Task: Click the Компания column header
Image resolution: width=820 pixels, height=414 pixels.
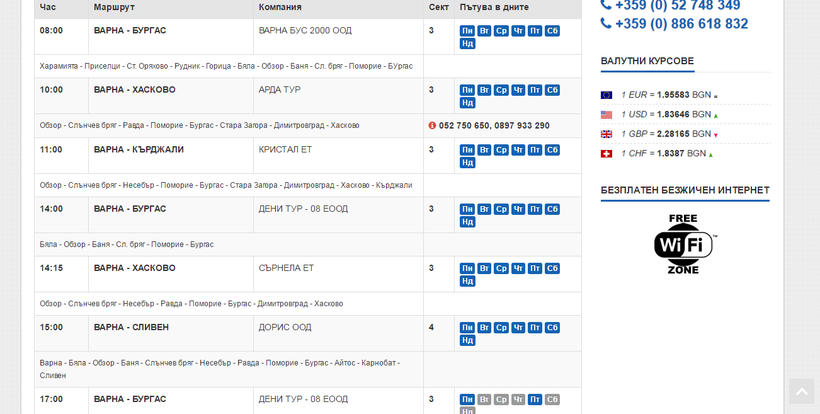Action: [x=280, y=7]
